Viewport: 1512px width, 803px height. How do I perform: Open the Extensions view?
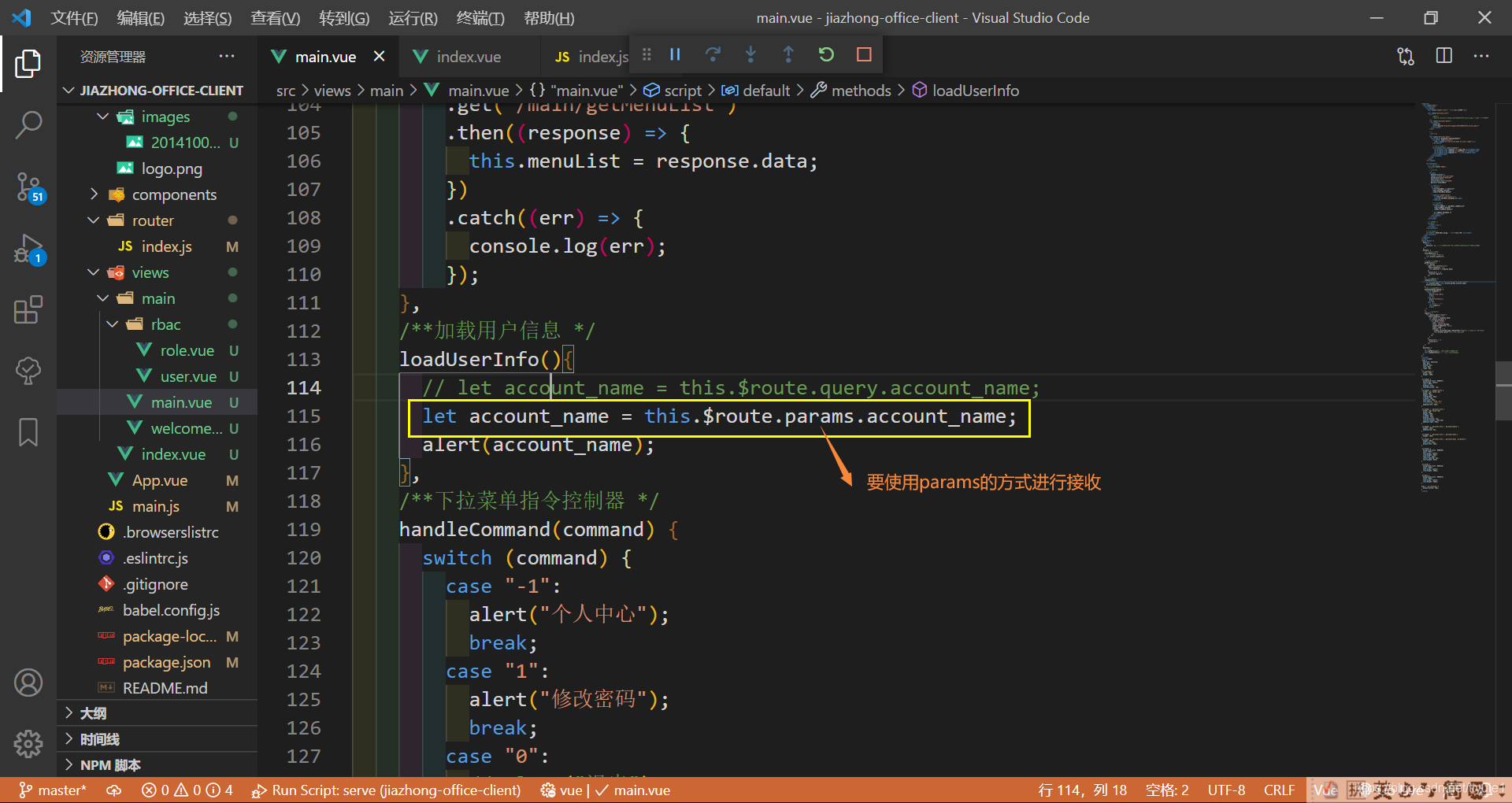[x=28, y=309]
